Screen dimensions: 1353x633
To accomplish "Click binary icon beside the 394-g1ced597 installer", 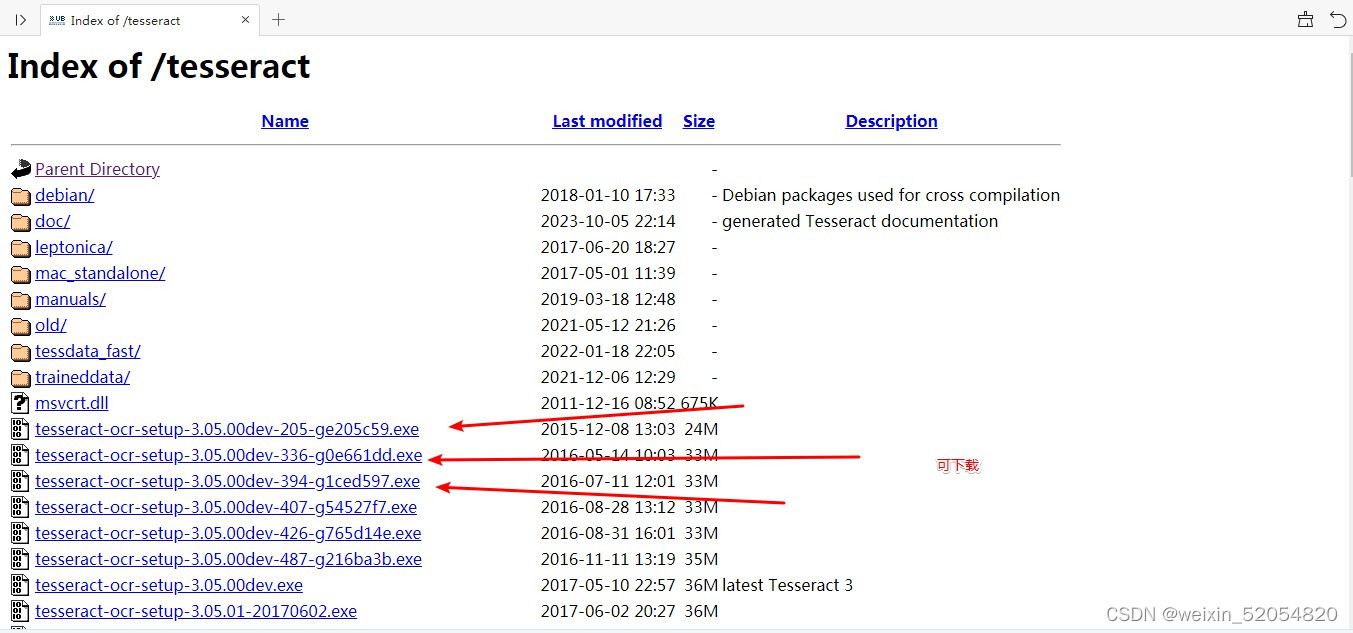I will click(x=21, y=481).
